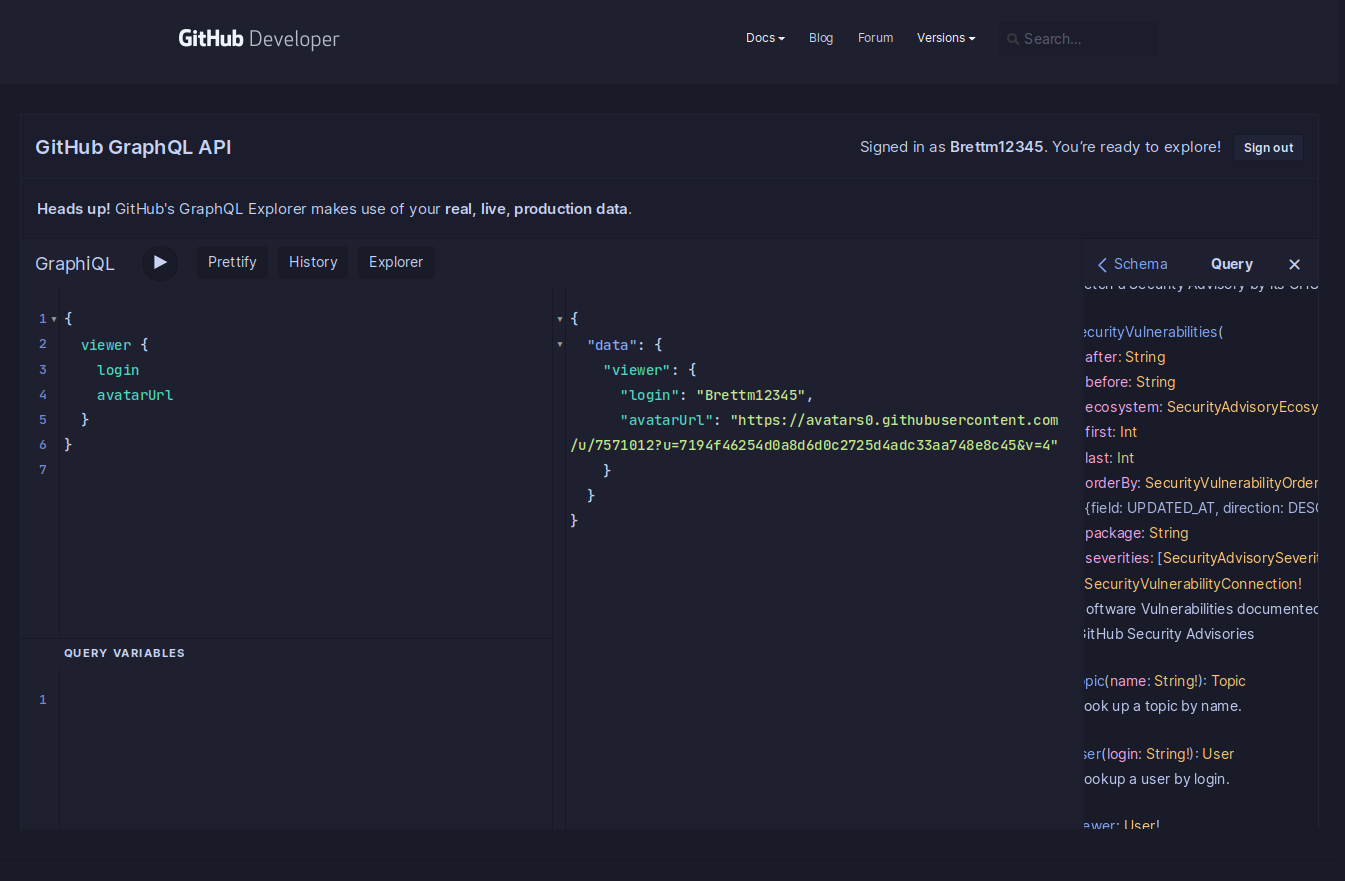Open SecurityVulnerabilityOrder type link
The height and width of the screenshot is (881, 1345).
(x=1232, y=483)
